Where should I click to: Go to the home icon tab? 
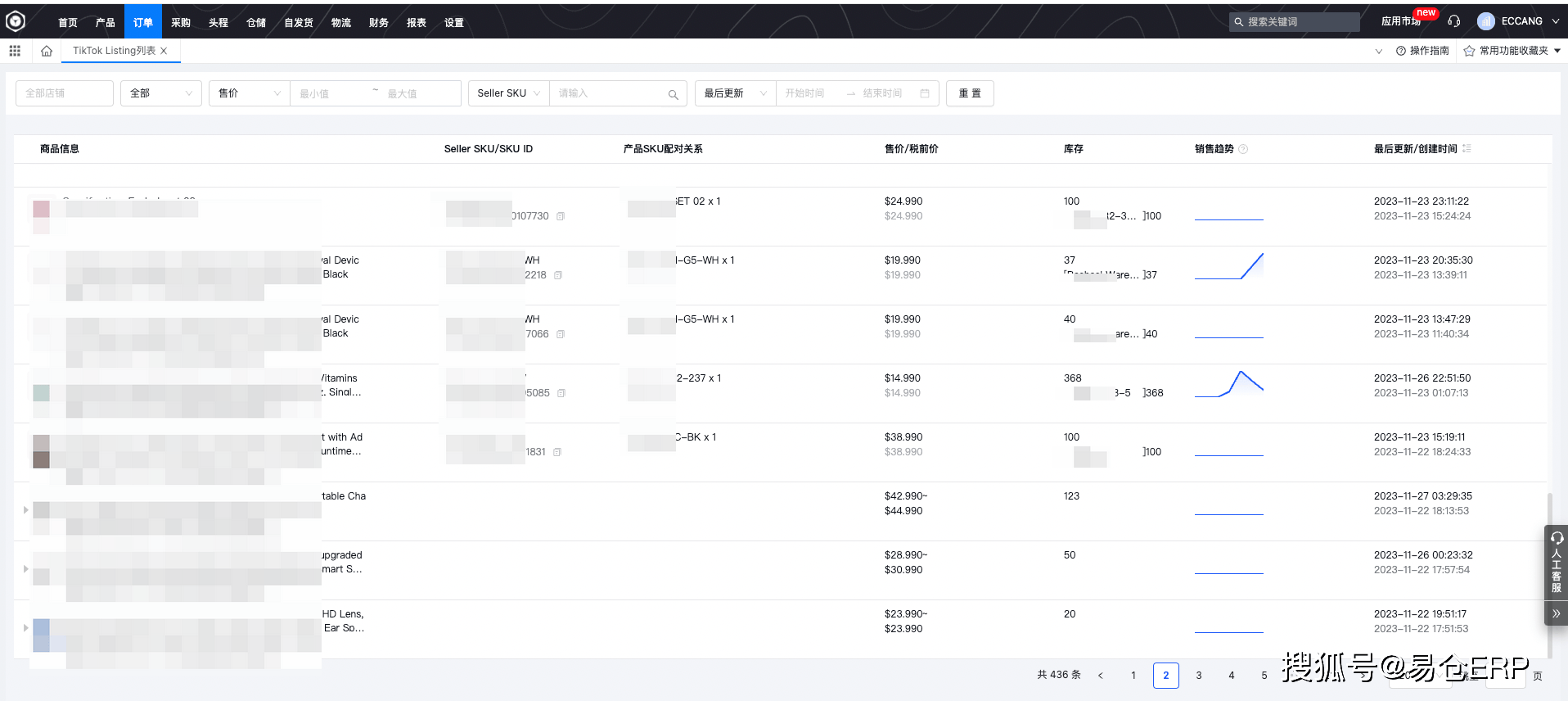(x=47, y=51)
